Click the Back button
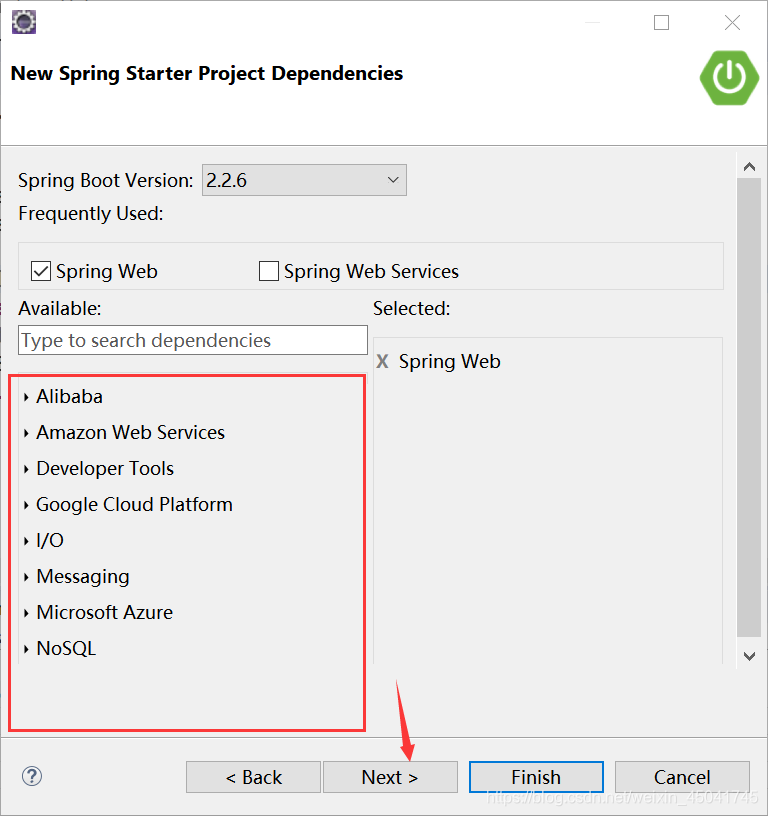Viewport: 768px width, 816px height. (x=253, y=777)
